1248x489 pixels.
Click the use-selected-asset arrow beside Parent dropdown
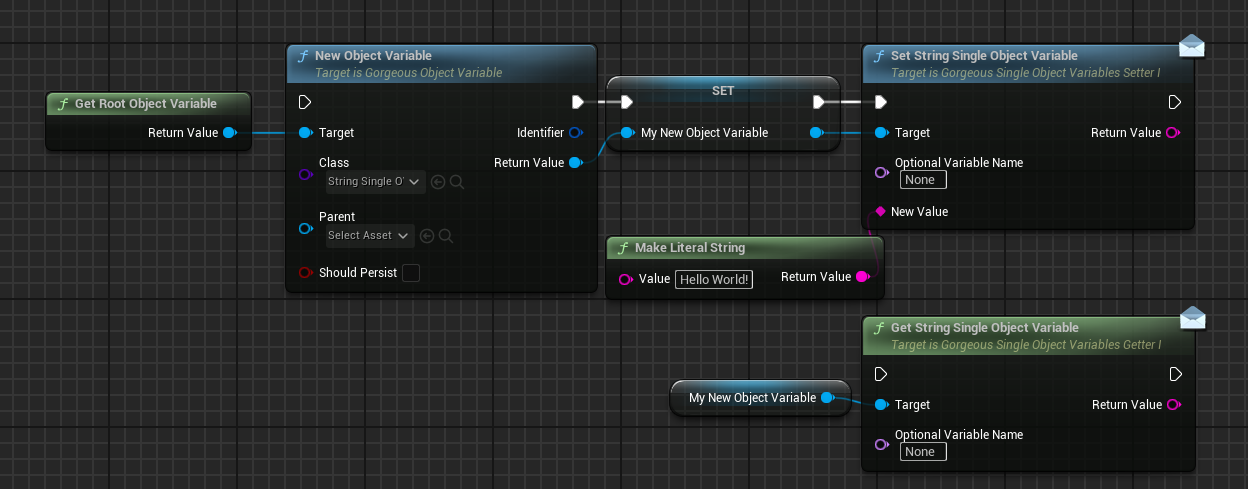[427, 236]
